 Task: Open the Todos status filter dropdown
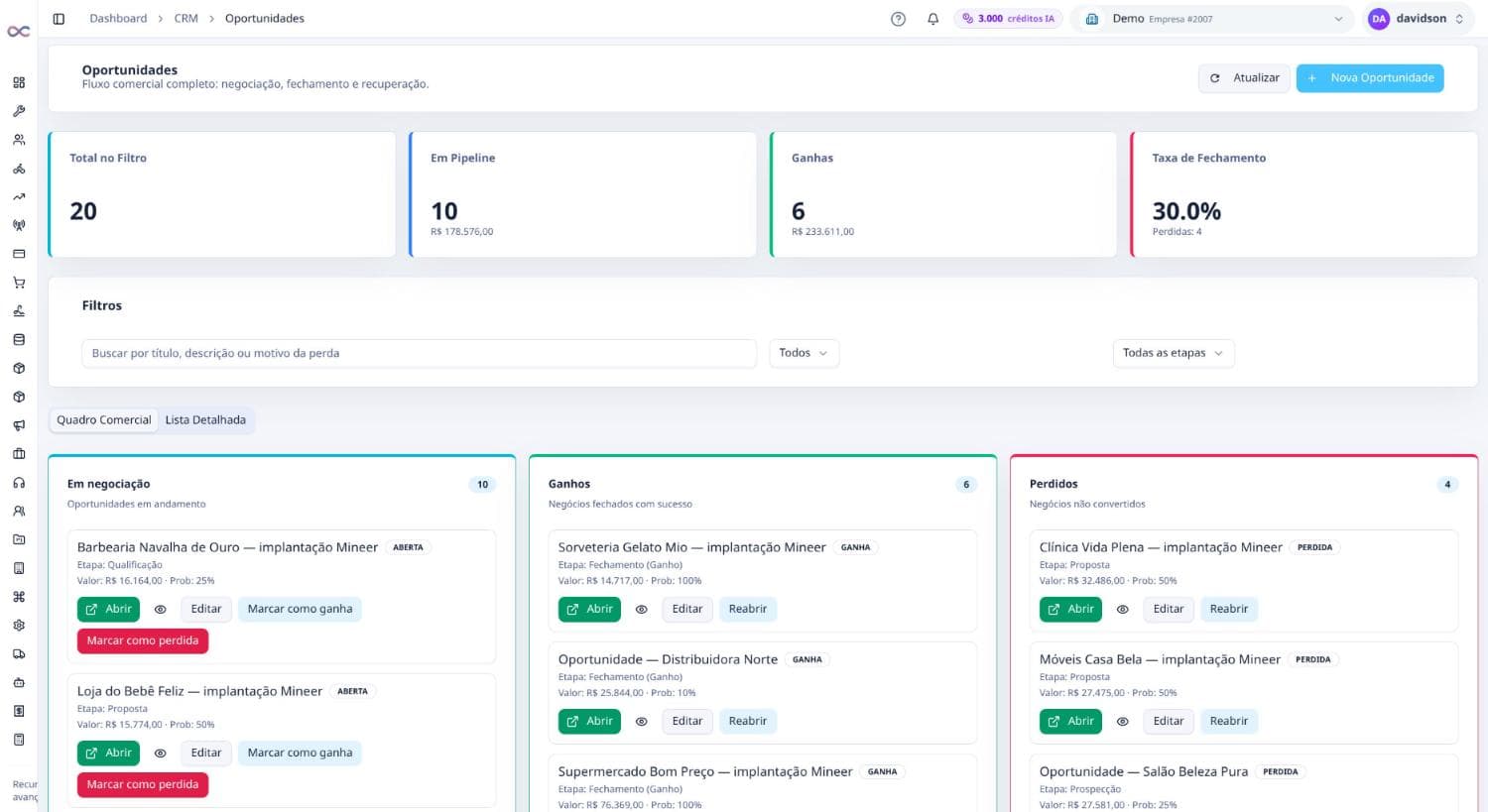pos(804,353)
